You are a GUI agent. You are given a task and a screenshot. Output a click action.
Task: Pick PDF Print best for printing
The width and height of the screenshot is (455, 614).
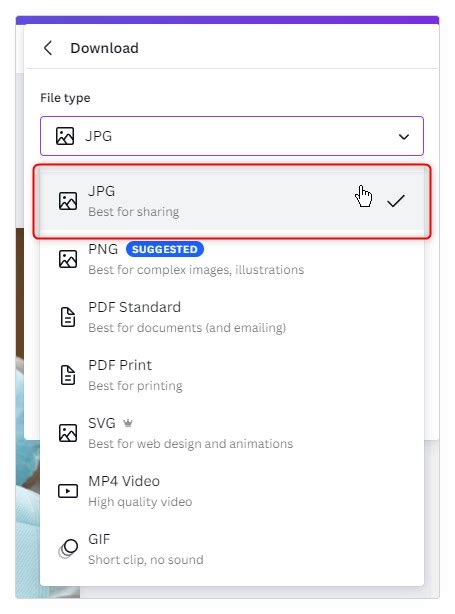click(232, 375)
